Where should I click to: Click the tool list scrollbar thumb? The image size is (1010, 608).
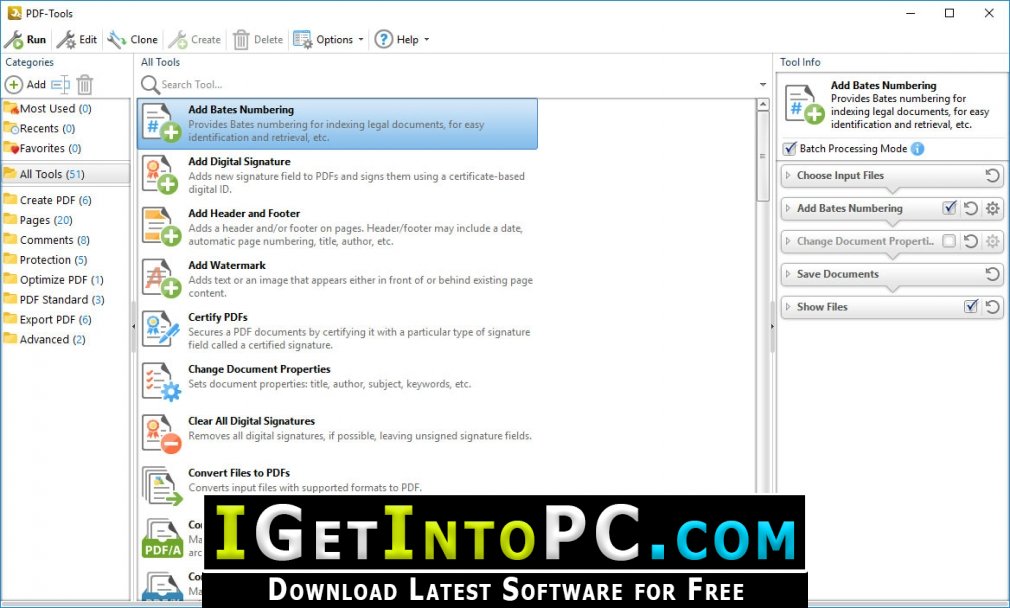tap(763, 157)
